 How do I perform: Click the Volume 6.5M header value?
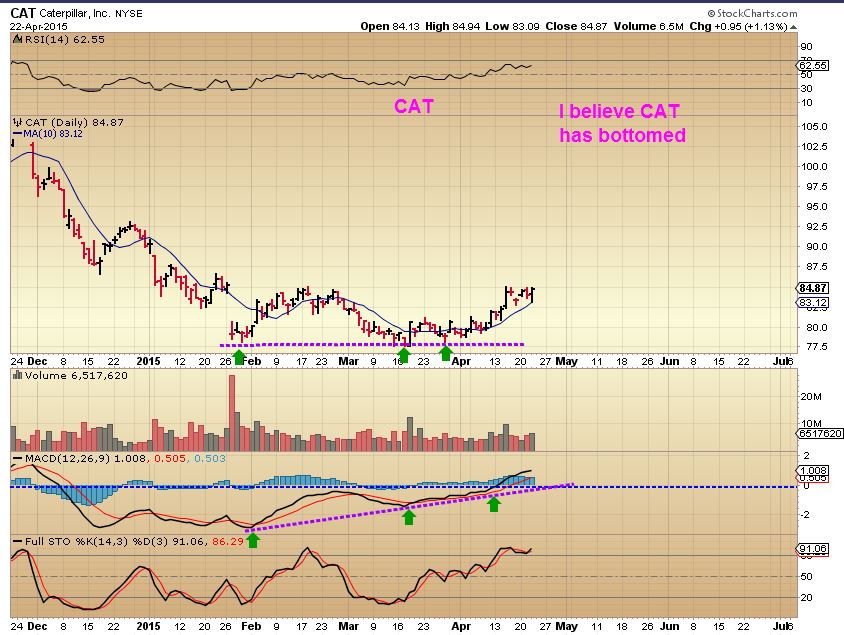tap(648, 26)
